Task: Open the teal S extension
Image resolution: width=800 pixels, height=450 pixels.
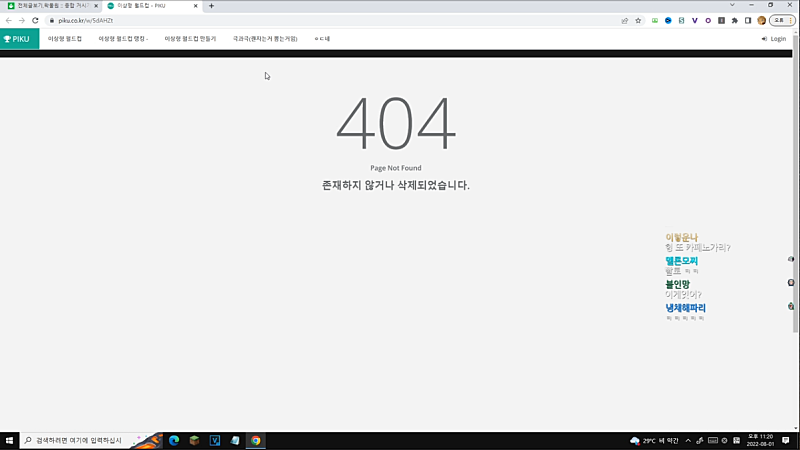Action: tap(681, 20)
